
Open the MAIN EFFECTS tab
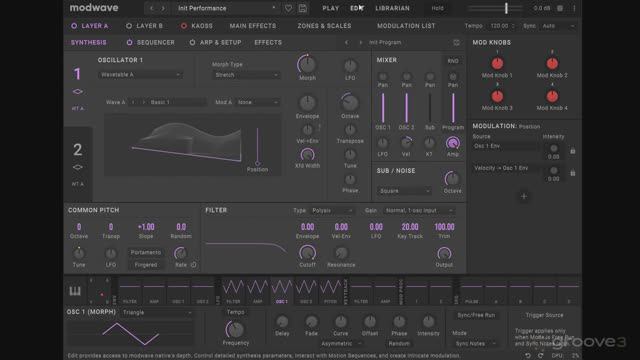pos(253,26)
